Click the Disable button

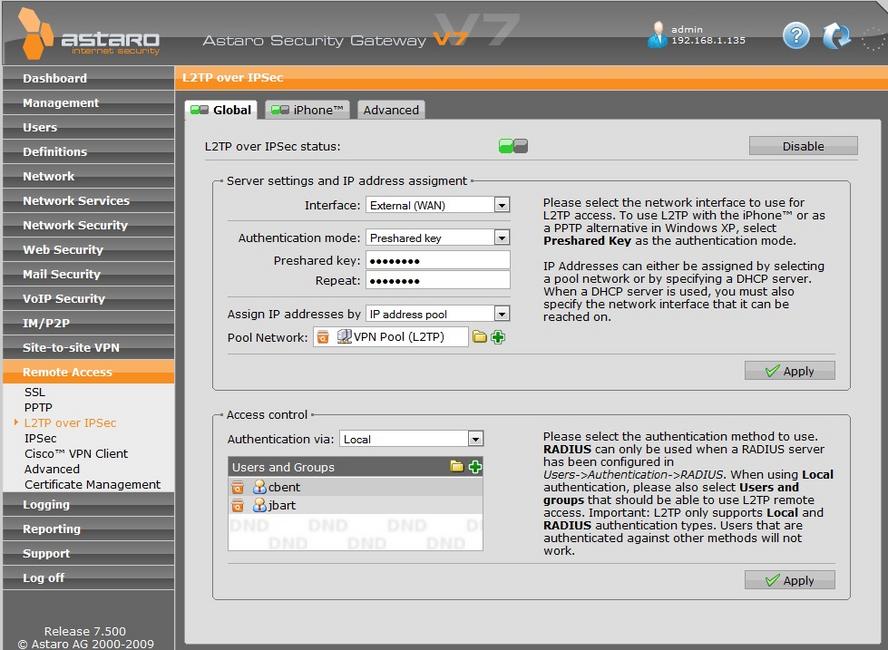coord(803,146)
